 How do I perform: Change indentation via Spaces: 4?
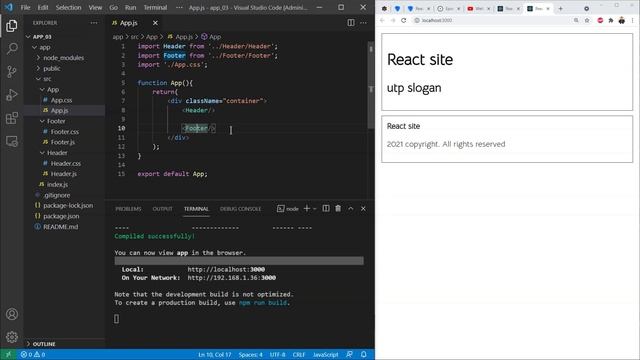251,355
